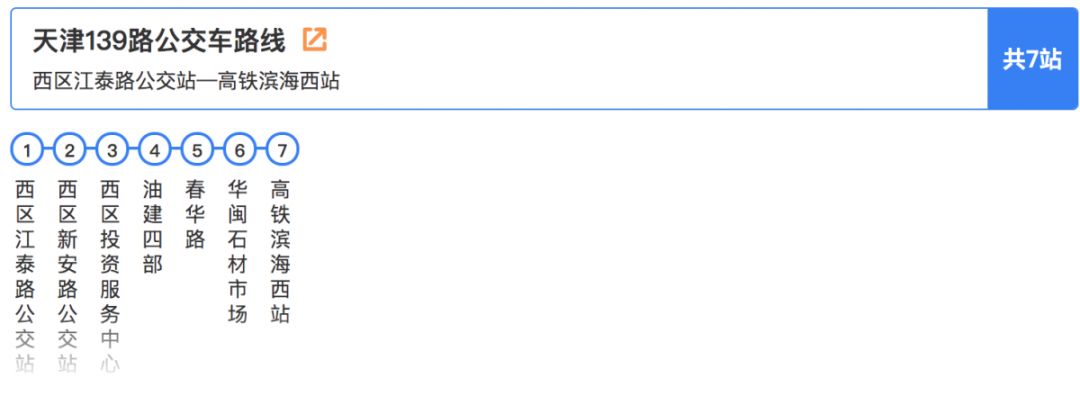The image size is (1080, 405).
Task: Open the 天津139路公交车路线 title link
Action: click(159, 40)
